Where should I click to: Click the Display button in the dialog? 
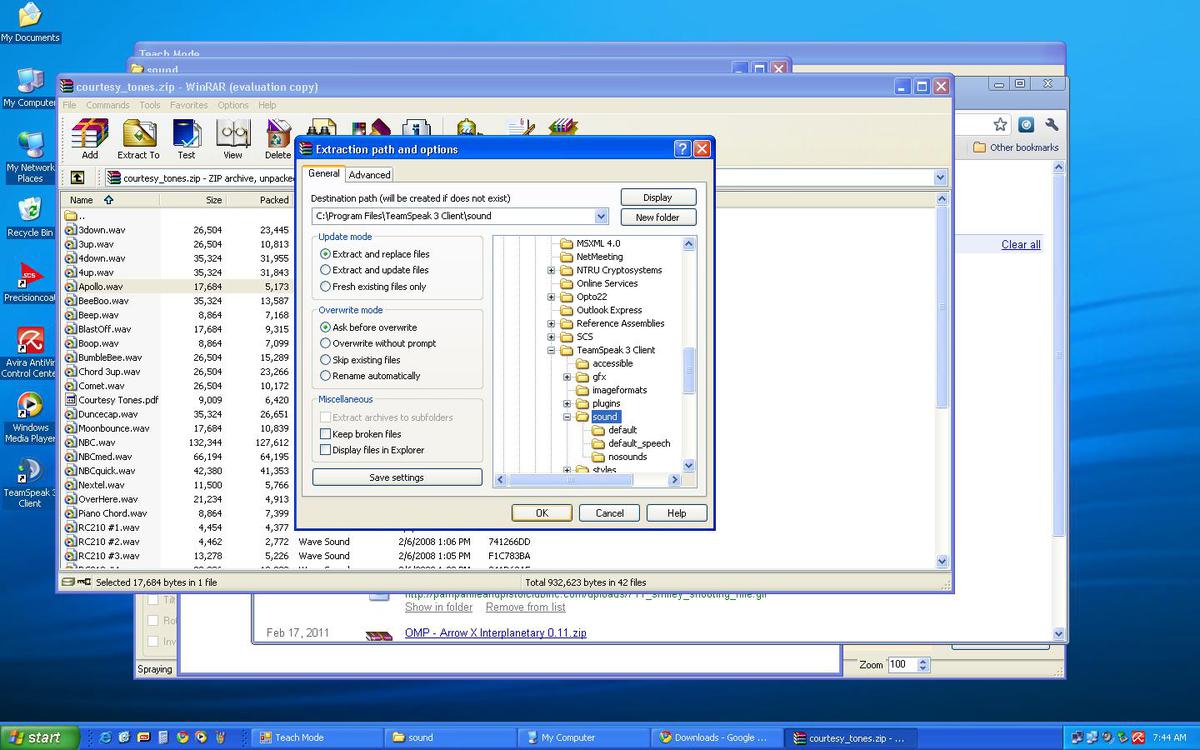(x=658, y=197)
